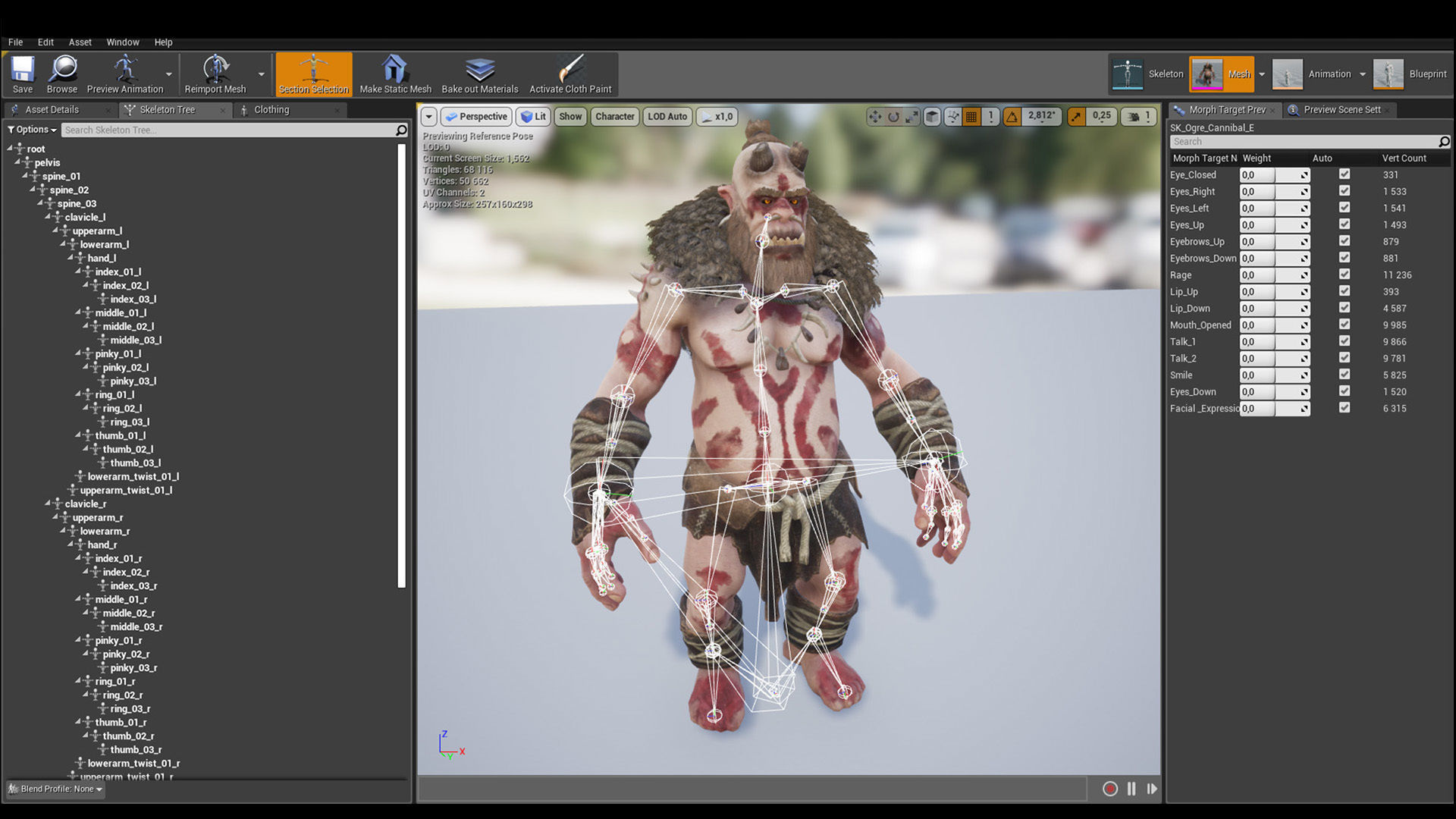Pause the preview playback
The height and width of the screenshot is (819, 1456).
1131,789
